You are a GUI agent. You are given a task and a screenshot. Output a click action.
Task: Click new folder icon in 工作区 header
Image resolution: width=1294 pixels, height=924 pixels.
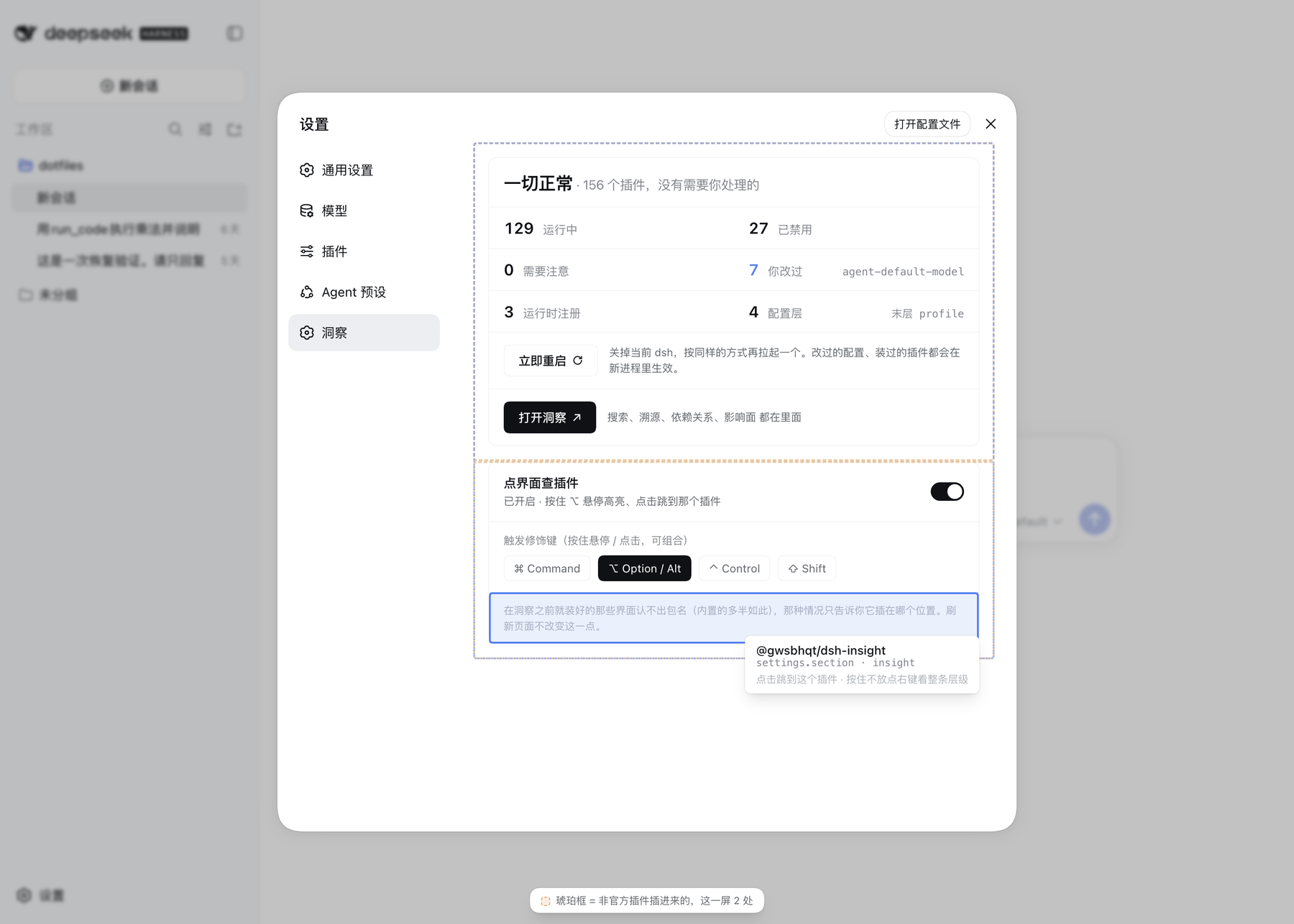click(234, 129)
